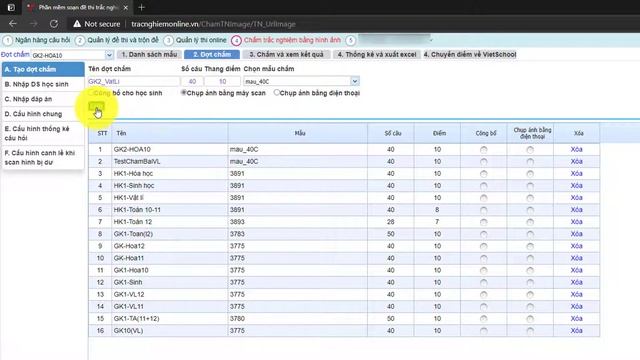The width and height of the screenshot is (640, 360).
Task: Select sidebar item D. Cấu hình chung
Action: click(43, 114)
